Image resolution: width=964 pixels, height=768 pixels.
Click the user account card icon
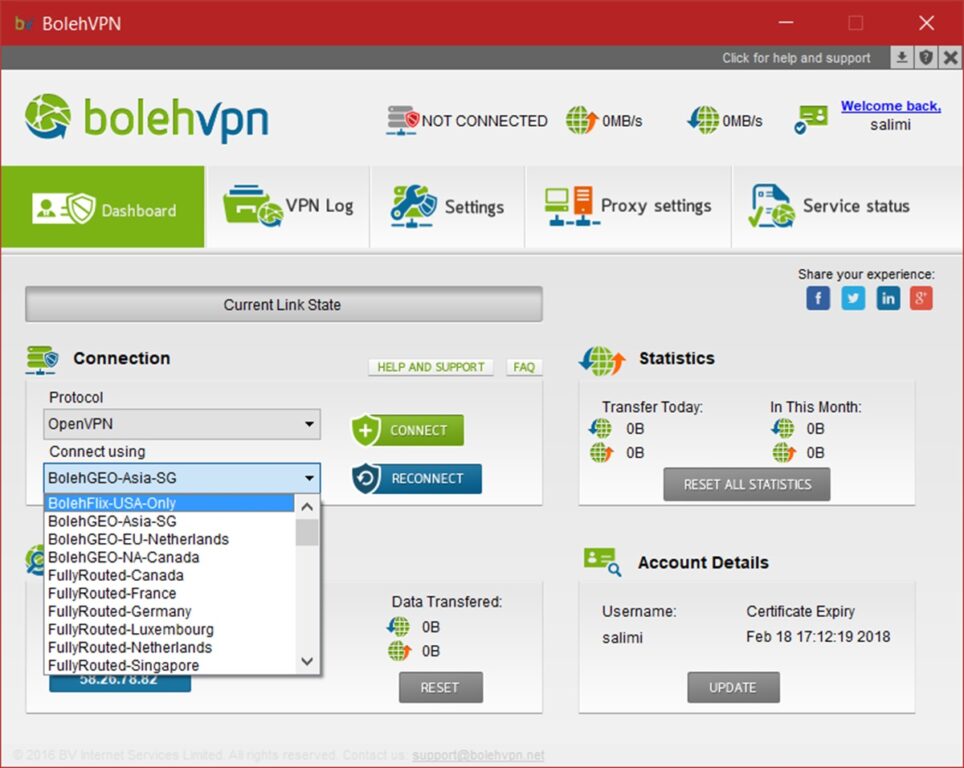[x=811, y=119]
